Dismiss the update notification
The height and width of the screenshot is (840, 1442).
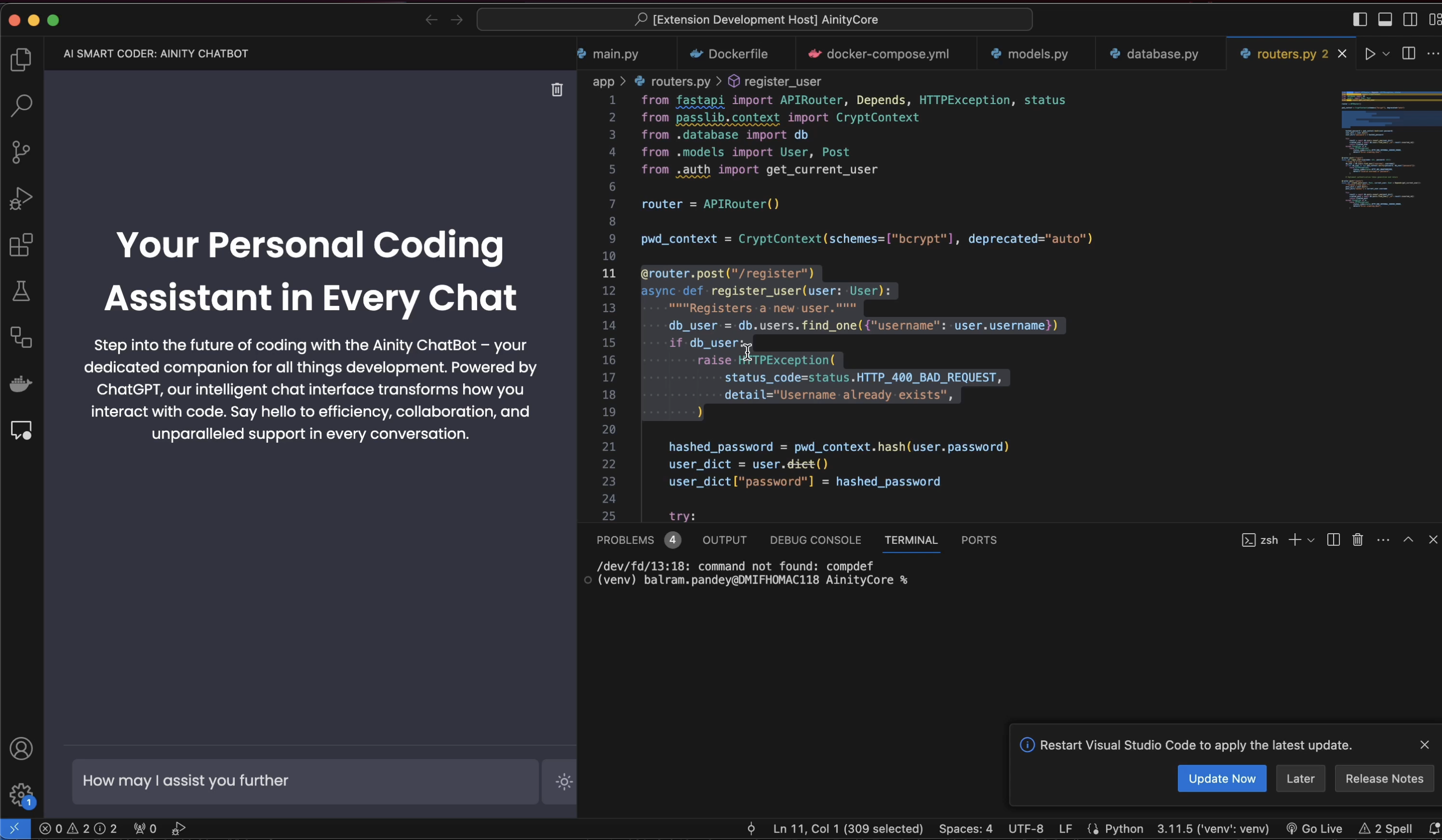pyautogui.click(x=1424, y=745)
